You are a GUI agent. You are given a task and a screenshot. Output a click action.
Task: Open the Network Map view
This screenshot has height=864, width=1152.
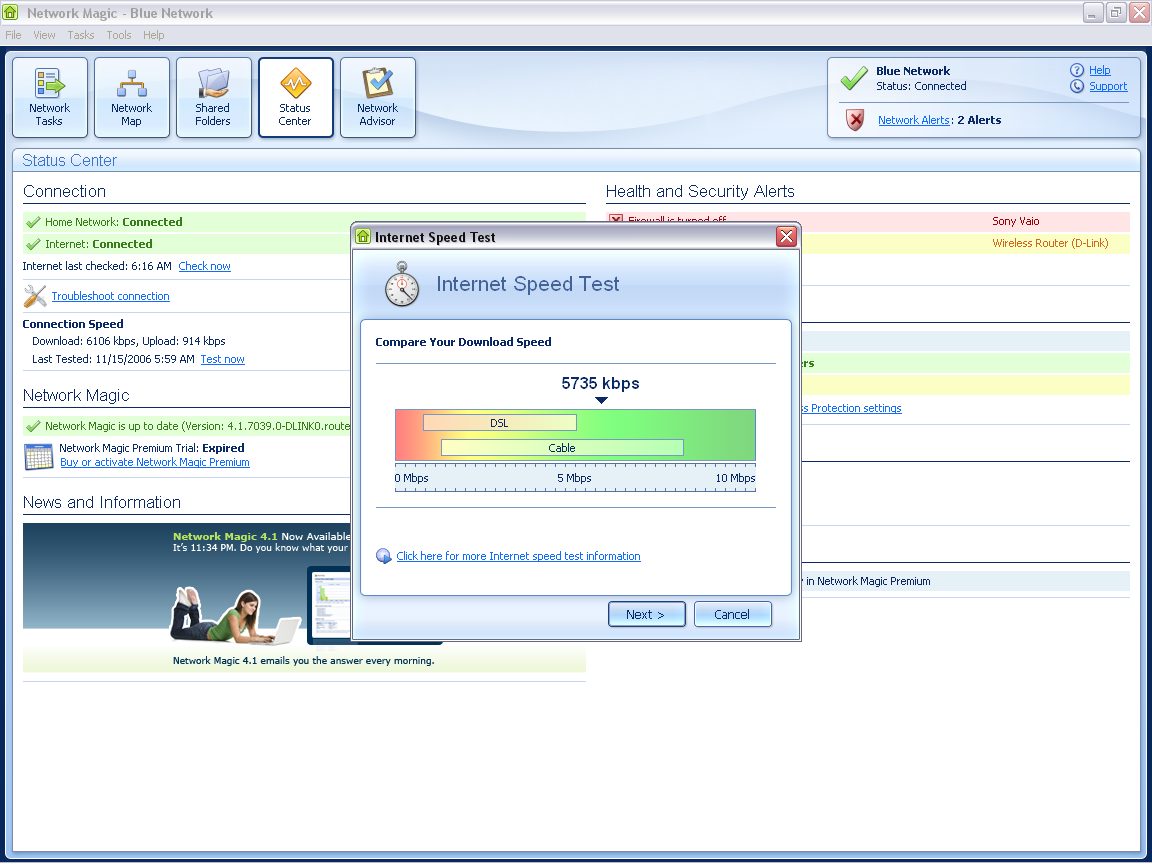132,98
